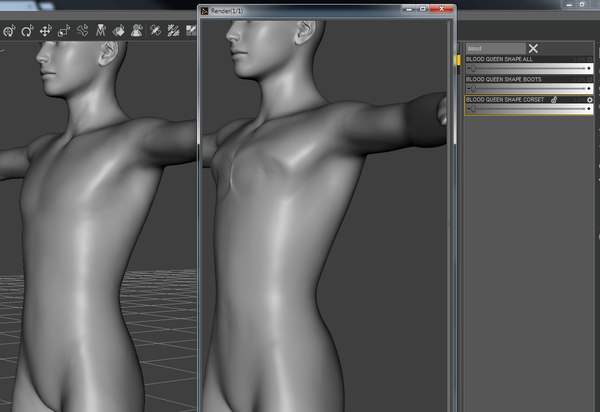Select the Joint Editor tool (bone with pencil)

tap(155, 31)
